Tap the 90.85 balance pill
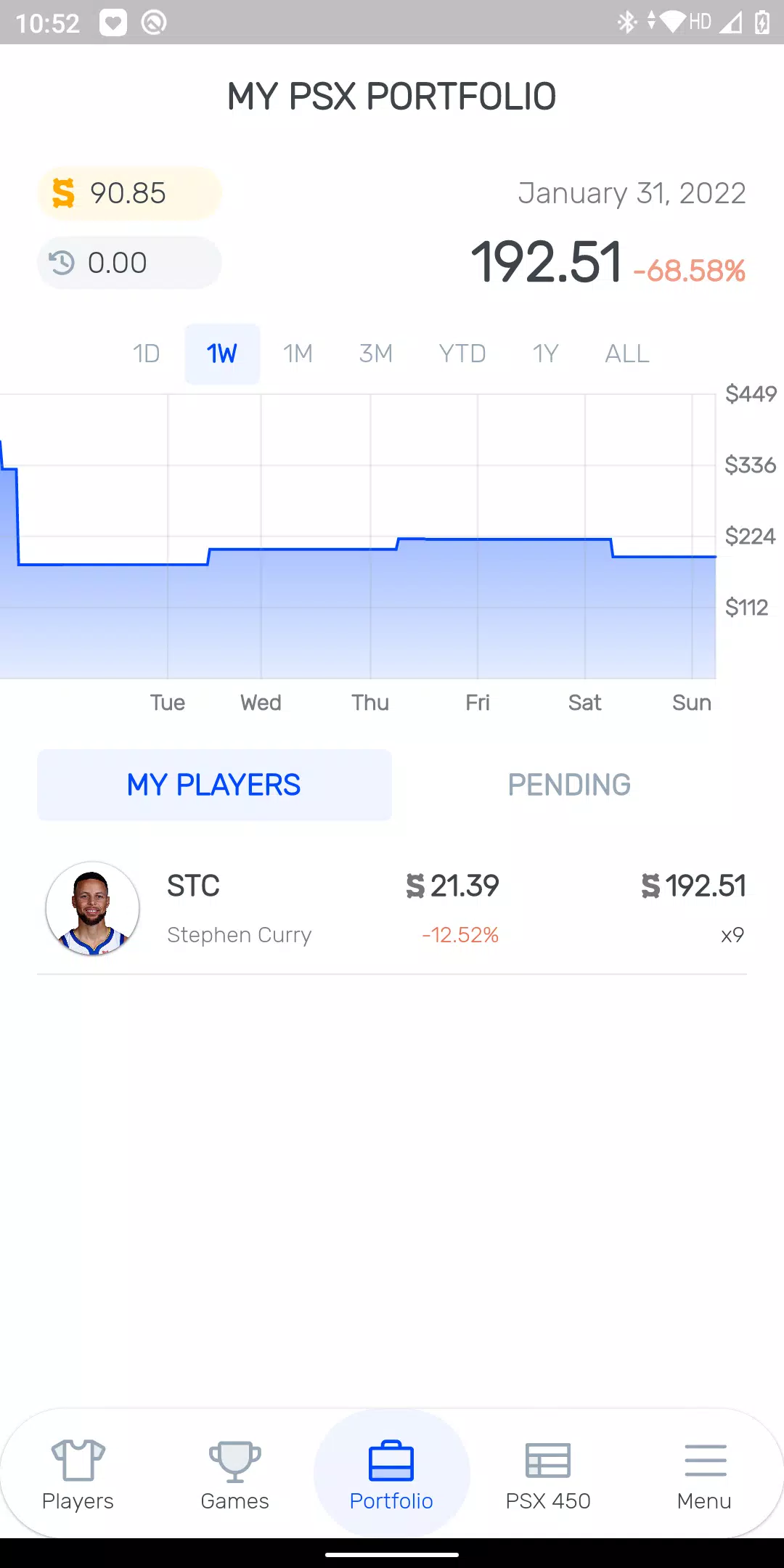The height and width of the screenshot is (1568, 784). 128,192
